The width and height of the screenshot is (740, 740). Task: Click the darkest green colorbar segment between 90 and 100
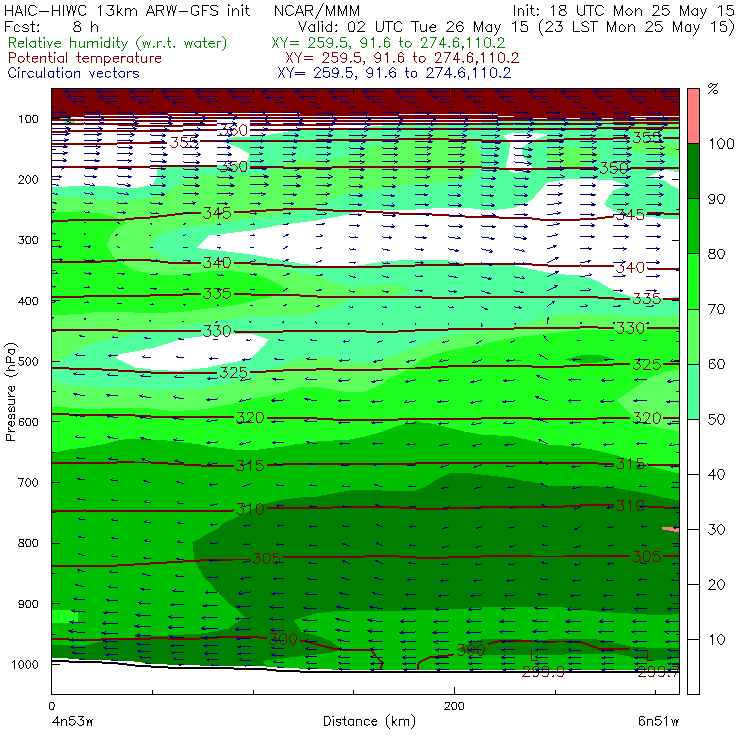[693, 171]
